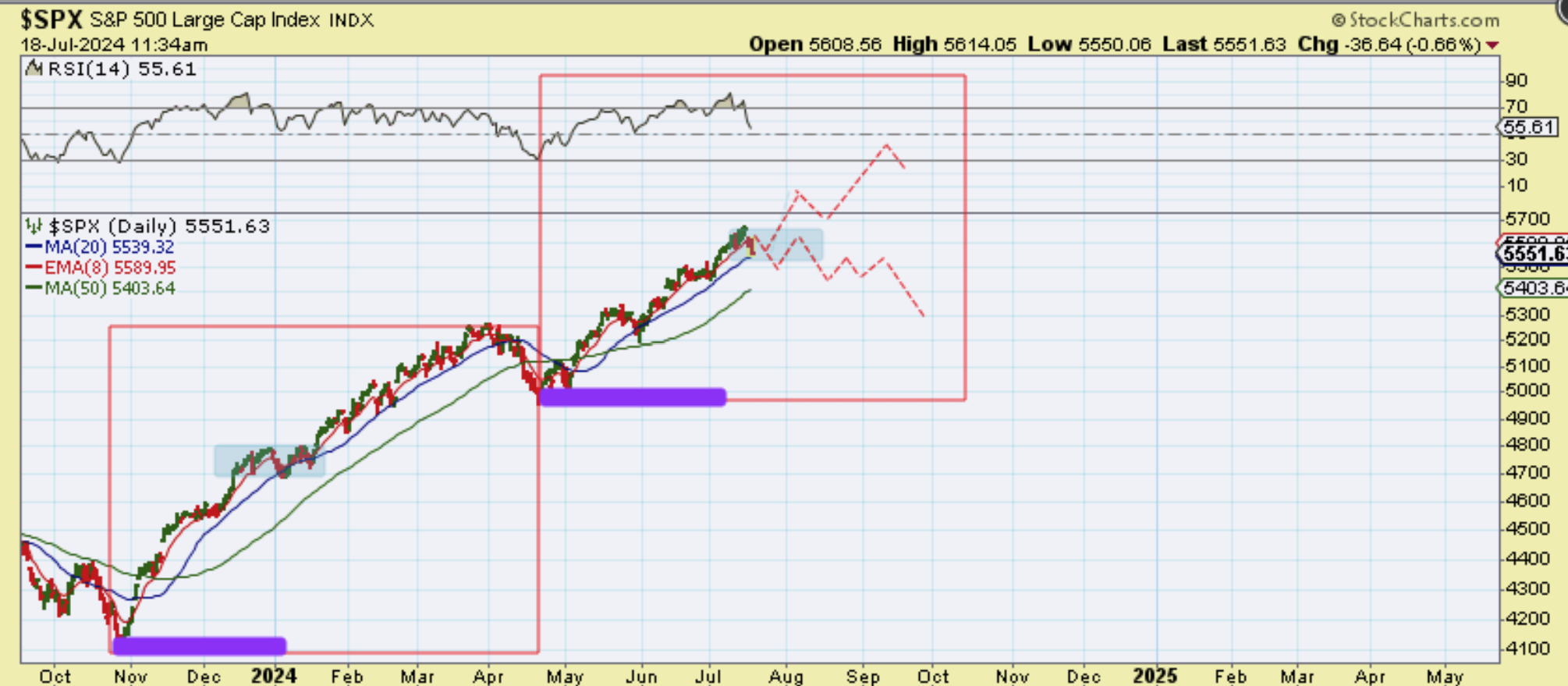Select the EMA(8) red line legend swatch
Screen dimensions: 1568x686
pos(34,268)
